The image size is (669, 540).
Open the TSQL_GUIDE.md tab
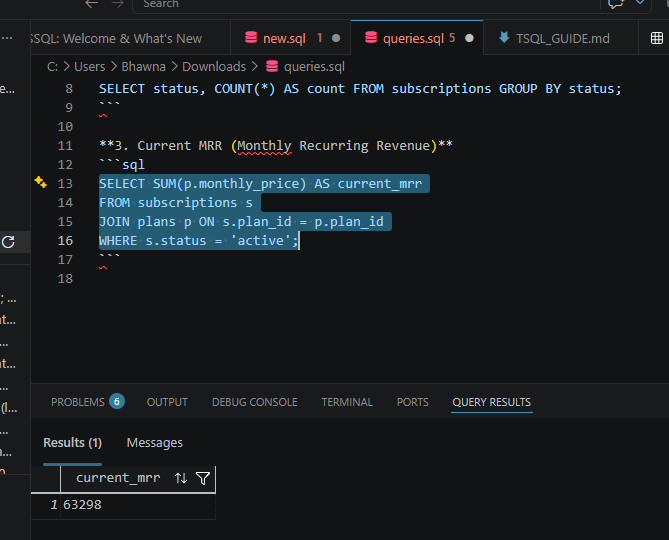[561, 38]
